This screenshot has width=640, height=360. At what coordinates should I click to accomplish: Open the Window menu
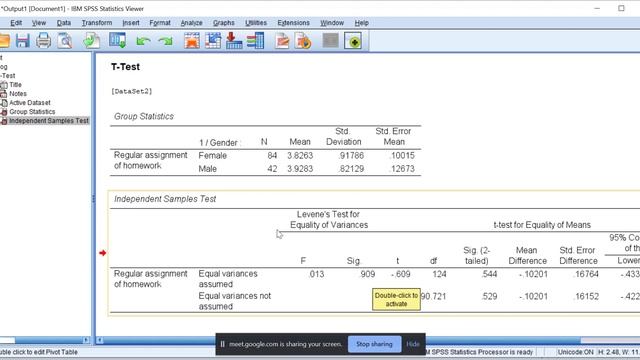(332, 23)
